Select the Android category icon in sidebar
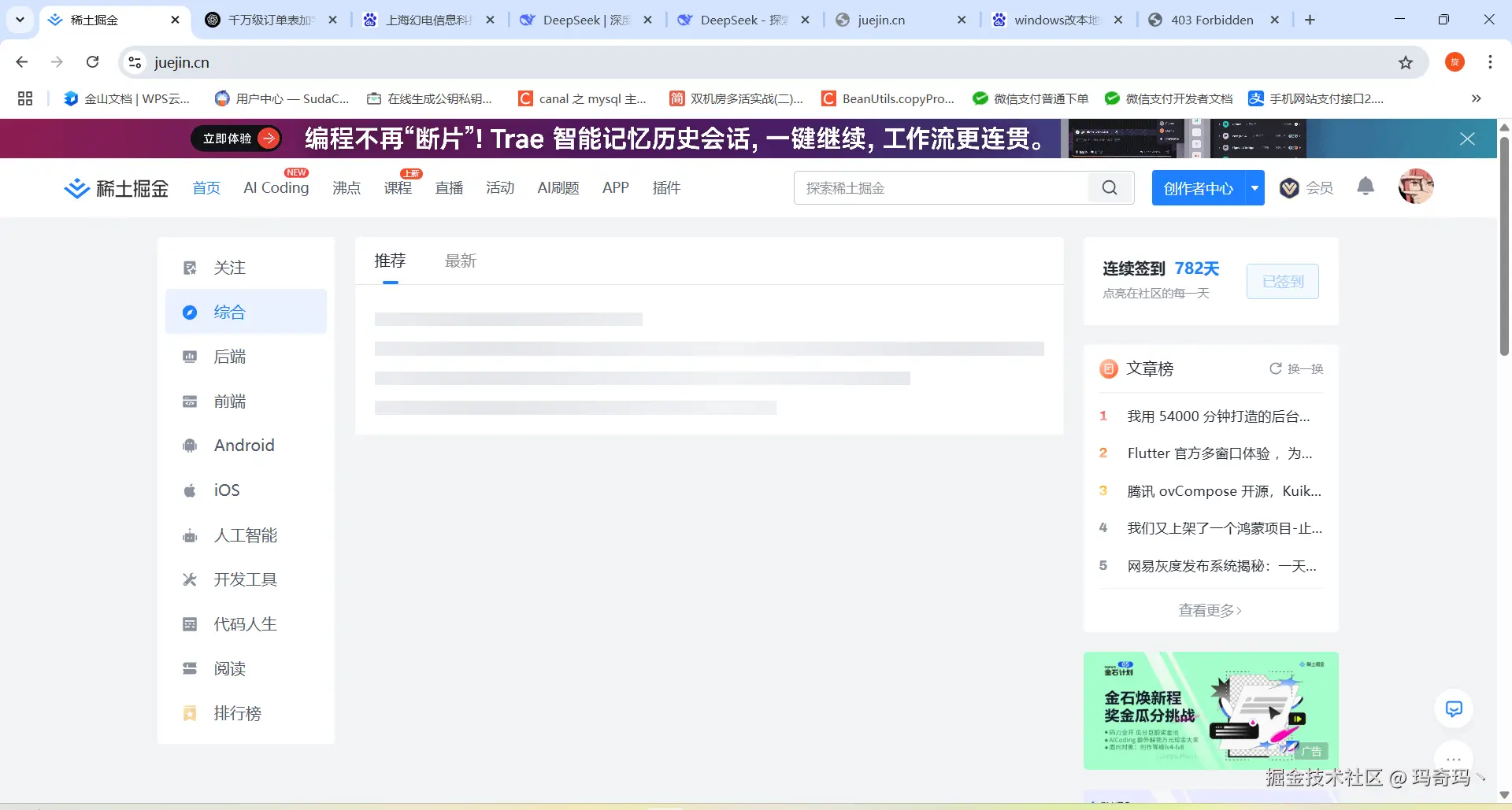Viewport: 1512px width, 810px height. point(189,445)
